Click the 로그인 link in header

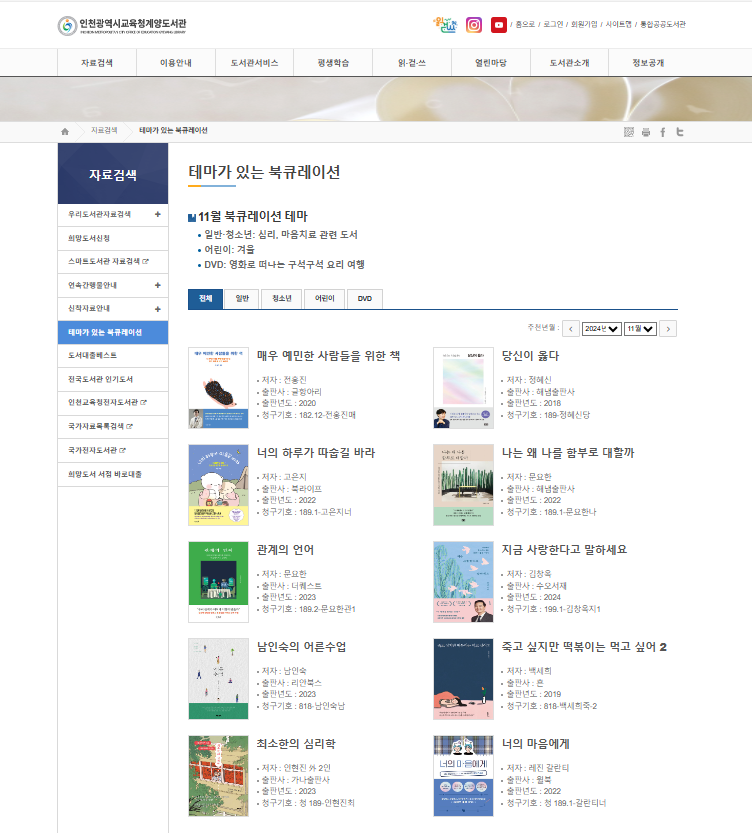point(553,24)
